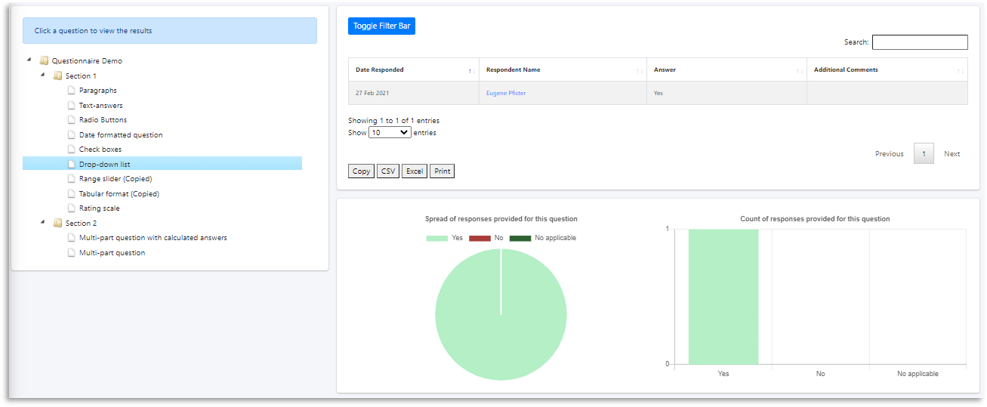The width and height of the screenshot is (987, 407).
Task: Collapse the Section 1 tree node
Action: click(43, 76)
